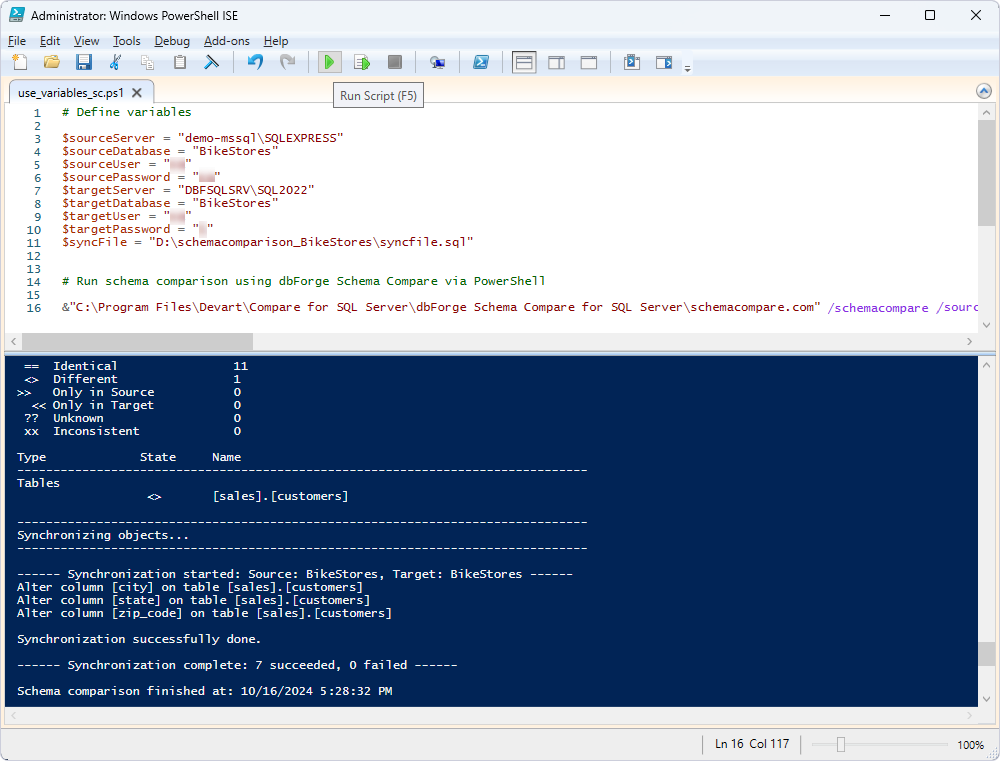
Task: Click the script pane horizontal scrollbar thumb
Action: click(x=137, y=341)
